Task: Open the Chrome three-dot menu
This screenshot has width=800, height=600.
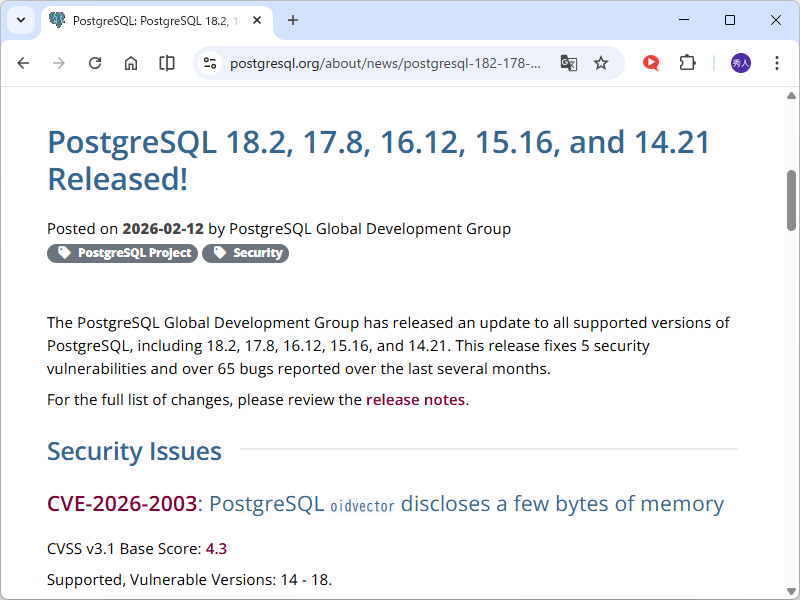Action: click(777, 62)
